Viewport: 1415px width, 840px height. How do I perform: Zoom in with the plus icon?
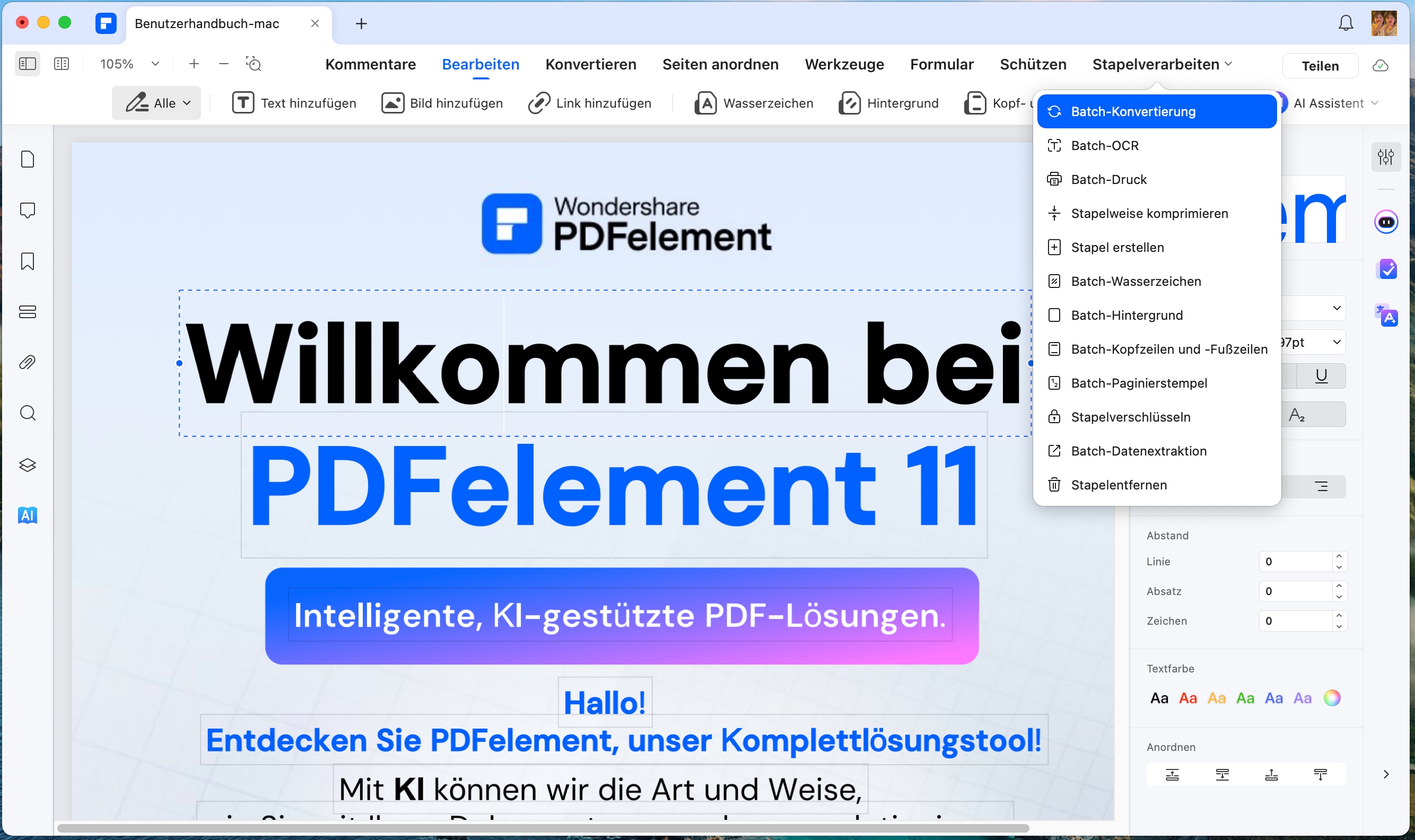pyautogui.click(x=194, y=64)
